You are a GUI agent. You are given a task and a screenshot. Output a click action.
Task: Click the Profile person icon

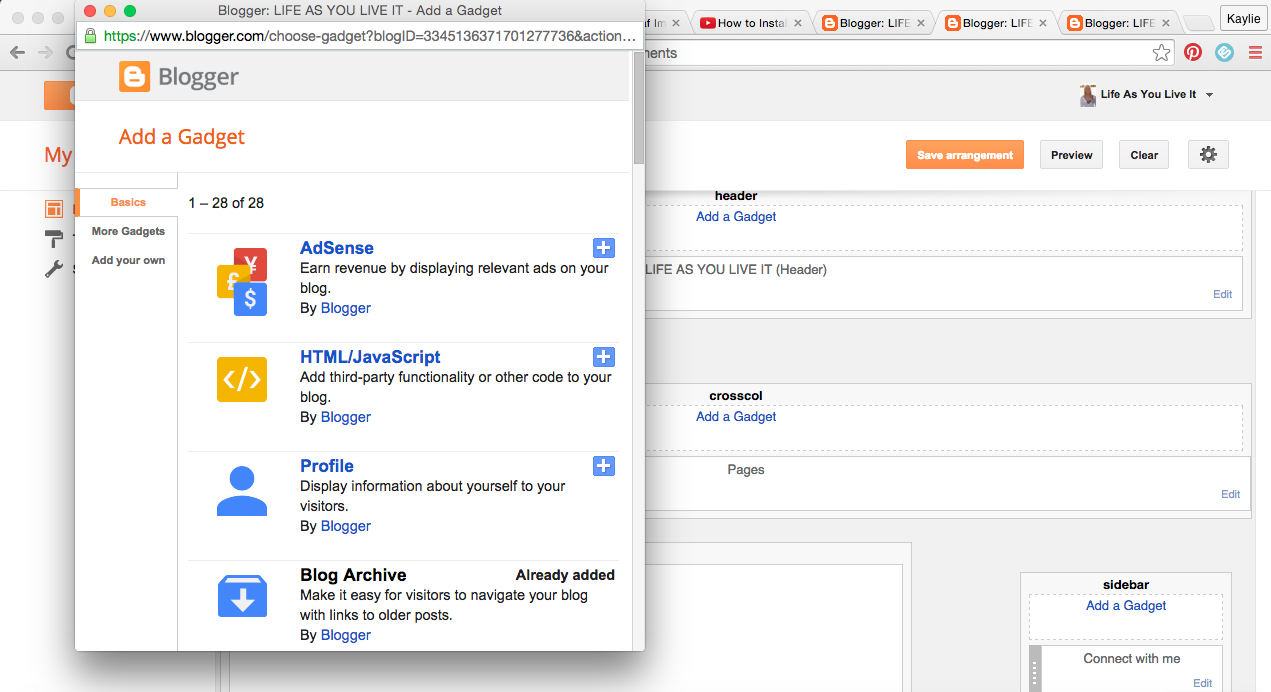(x=242, y=491)
